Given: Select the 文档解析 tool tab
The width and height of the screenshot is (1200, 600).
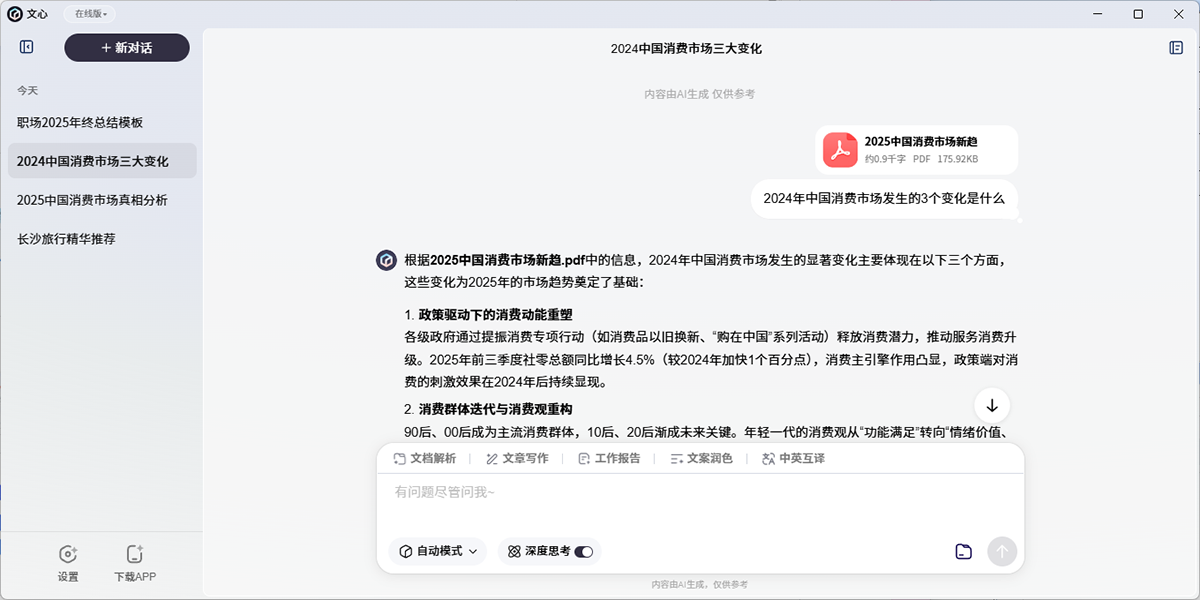Looking at the screenshot, I should coord(425,458).
